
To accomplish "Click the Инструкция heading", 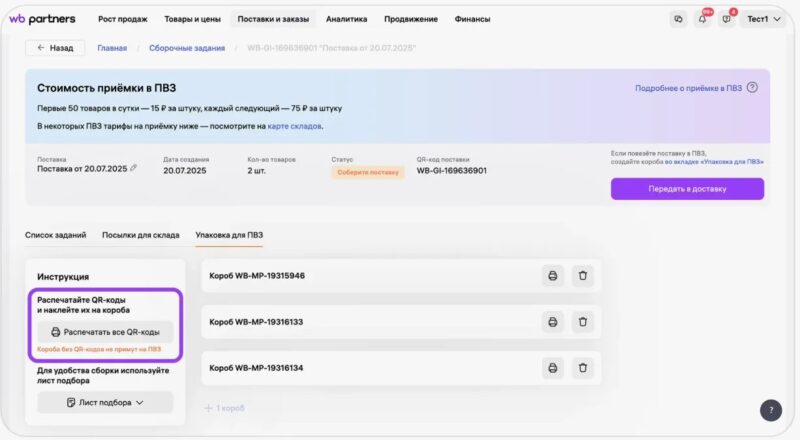I will click(x=63, y=277).
